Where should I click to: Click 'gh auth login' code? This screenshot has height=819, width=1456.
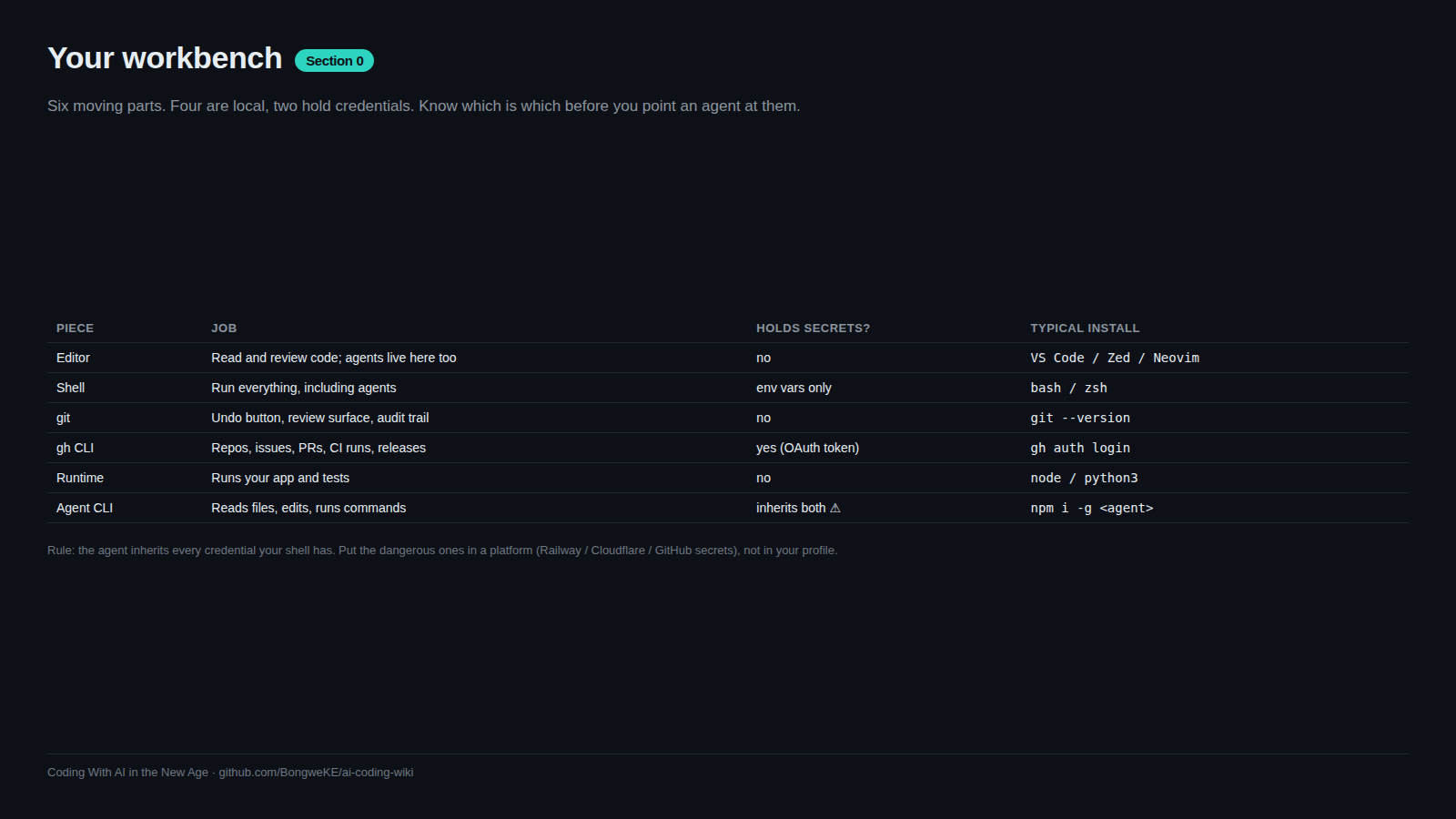point(1080,448)
